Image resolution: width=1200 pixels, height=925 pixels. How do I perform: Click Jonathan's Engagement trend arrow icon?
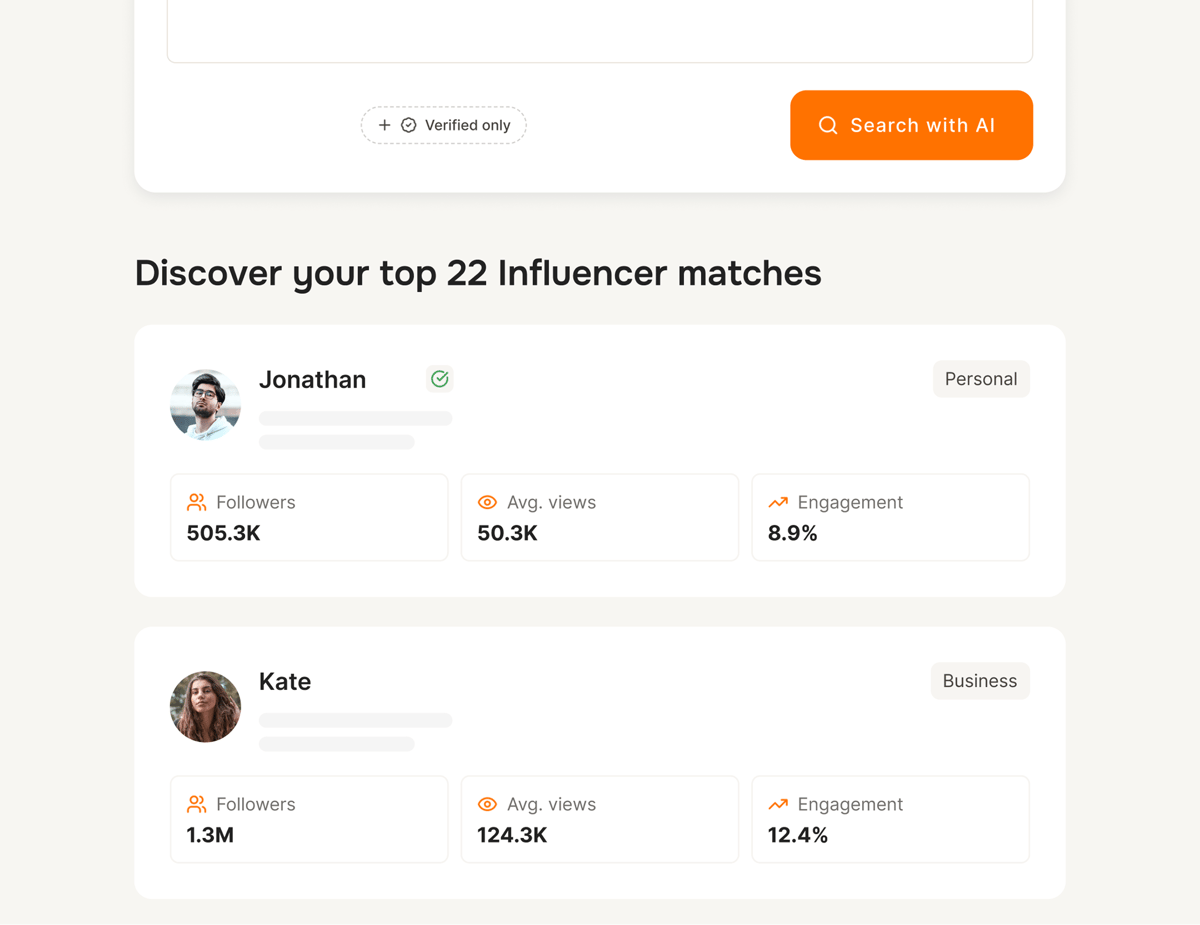(x=778, y=502)
